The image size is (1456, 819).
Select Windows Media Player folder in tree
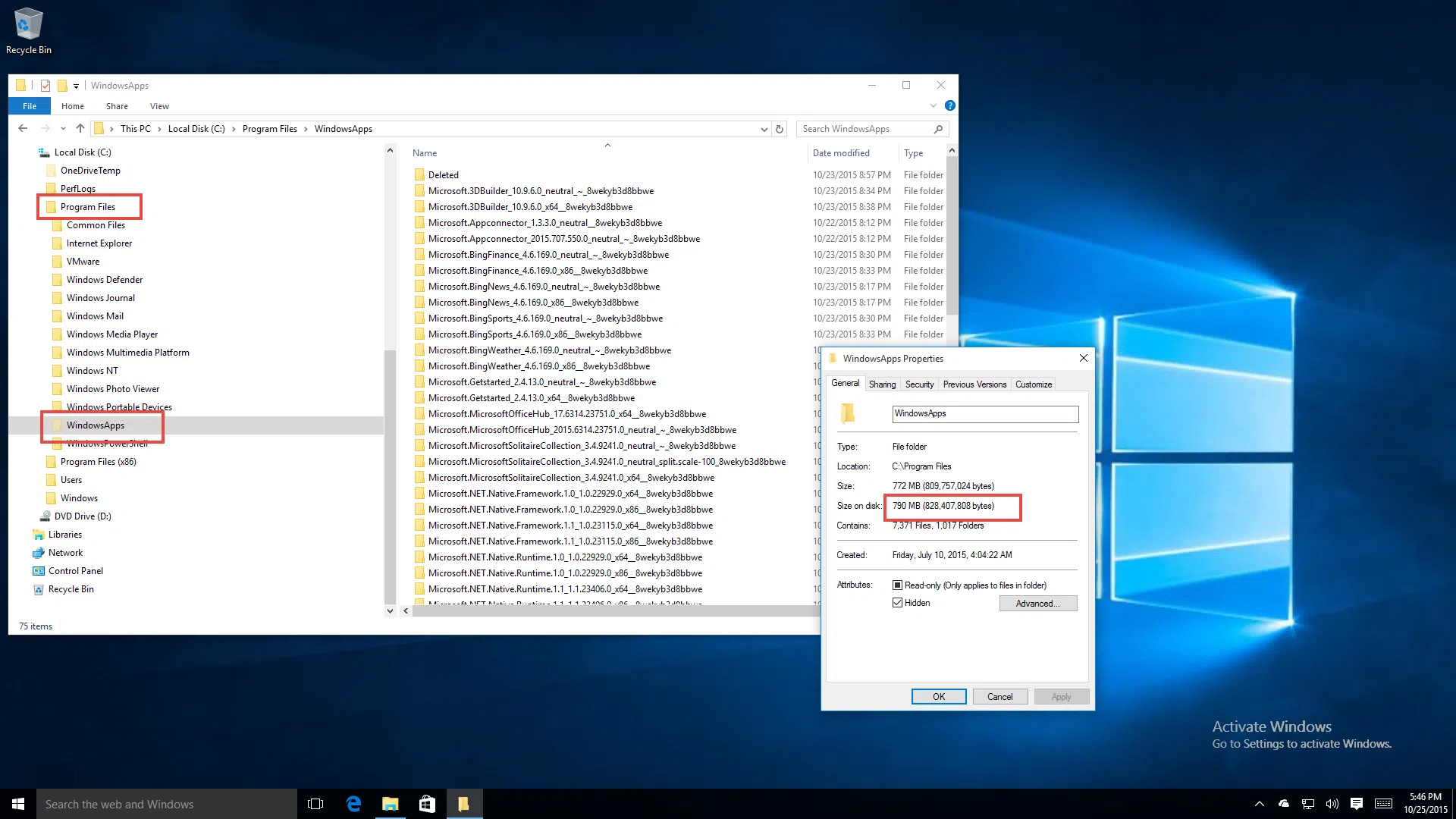pos(112,334)
